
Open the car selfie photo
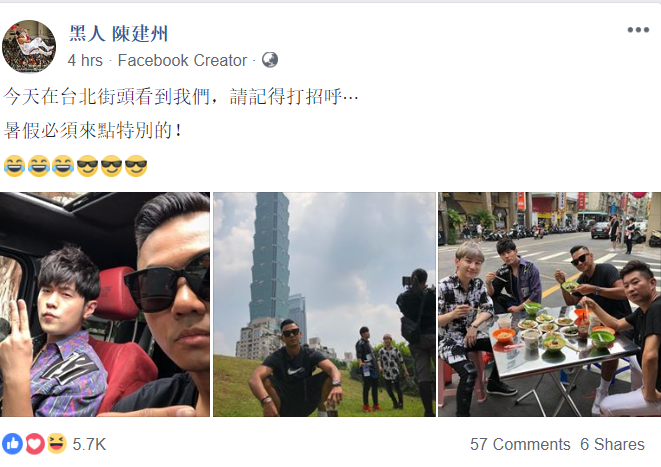click(x=105, y=304)
